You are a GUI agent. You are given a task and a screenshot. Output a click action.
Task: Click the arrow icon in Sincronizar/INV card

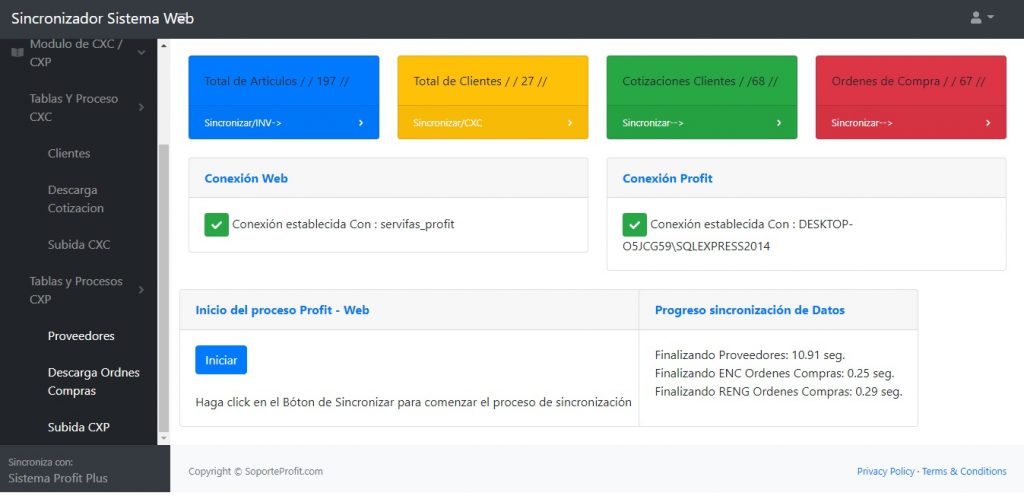[361, 123]
